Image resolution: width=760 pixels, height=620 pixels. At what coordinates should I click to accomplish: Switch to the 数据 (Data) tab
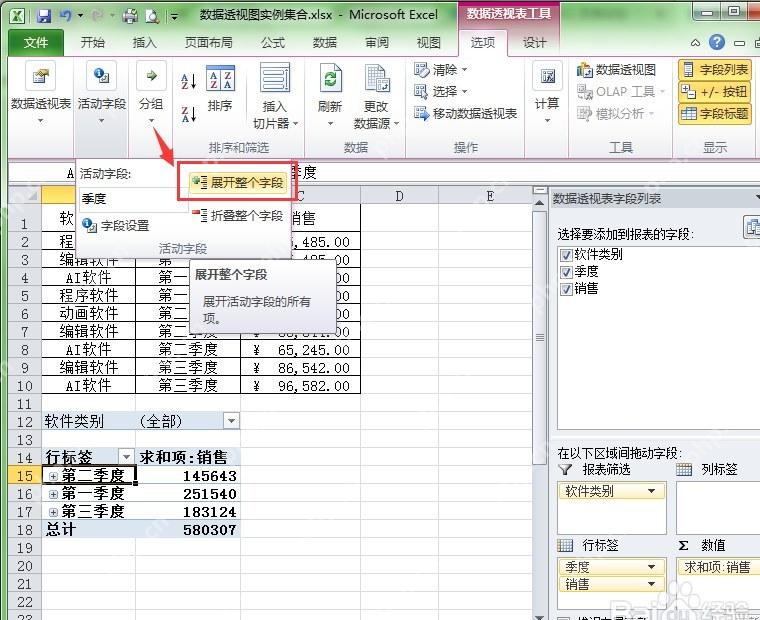pyautogui.click(x=324, y=43)
